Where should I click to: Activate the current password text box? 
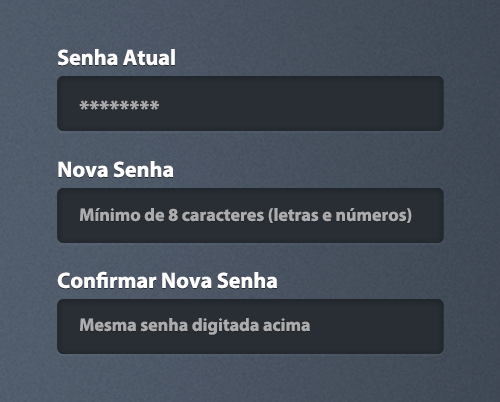(250, 103)
